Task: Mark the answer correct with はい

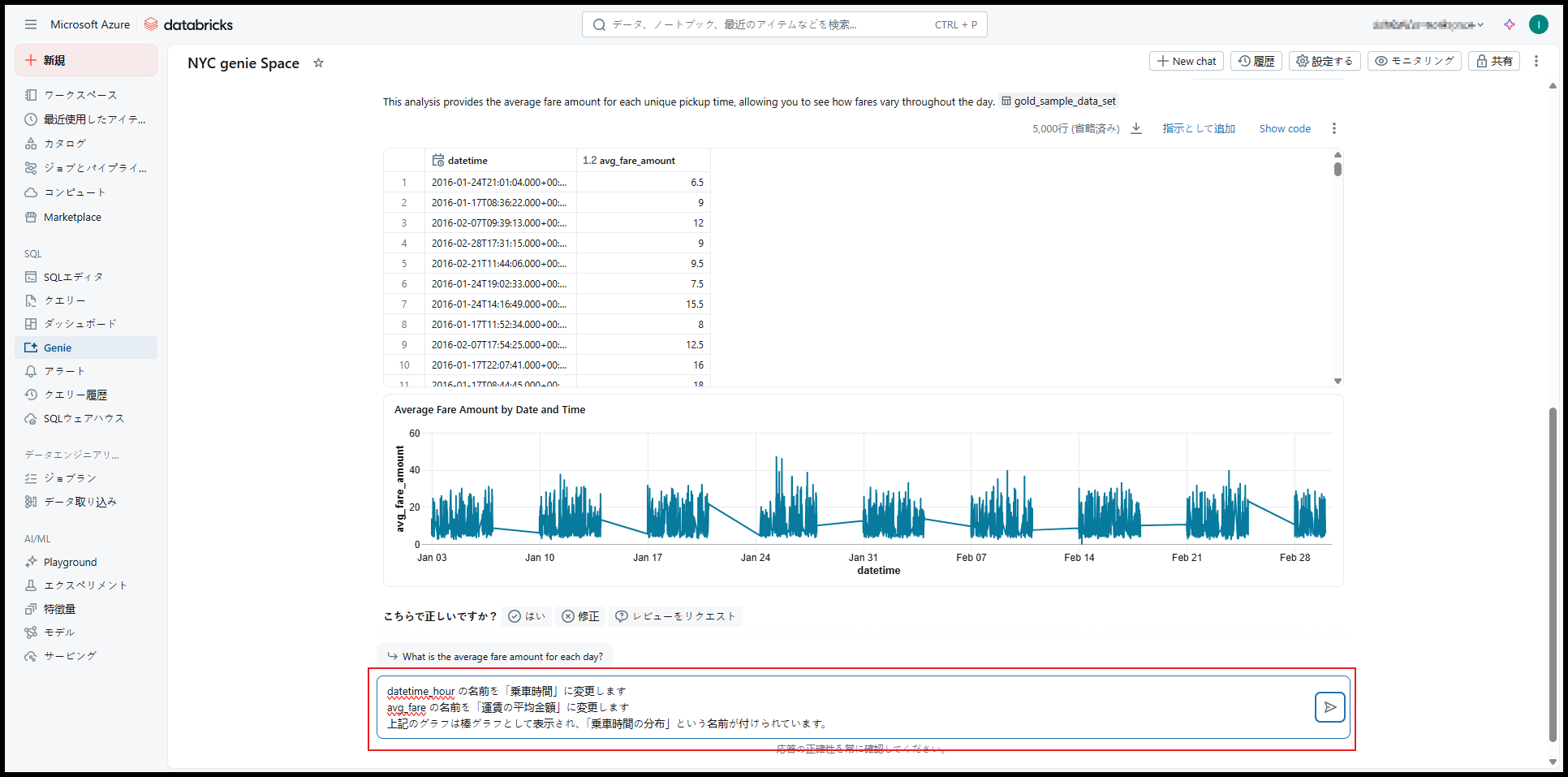Action: tap(527, 616)
